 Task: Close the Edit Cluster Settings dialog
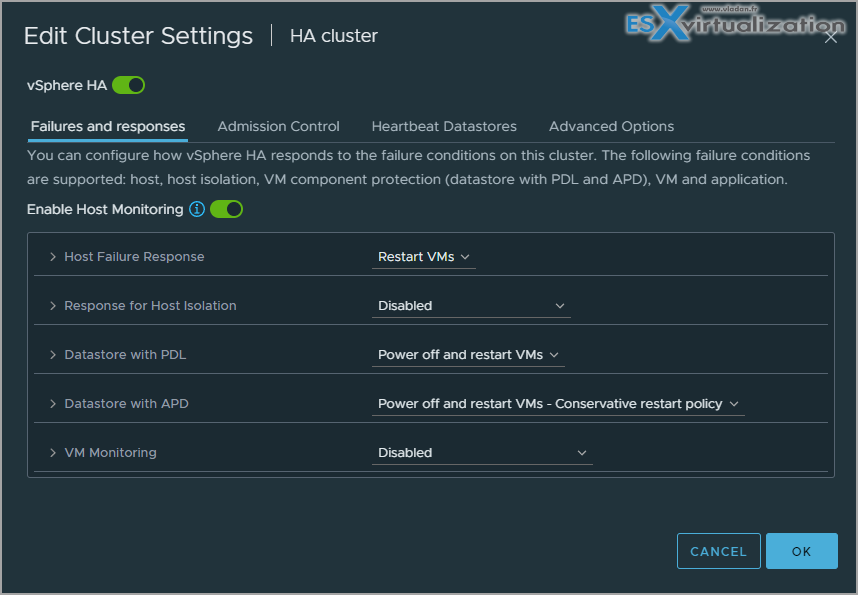(831, 38)
